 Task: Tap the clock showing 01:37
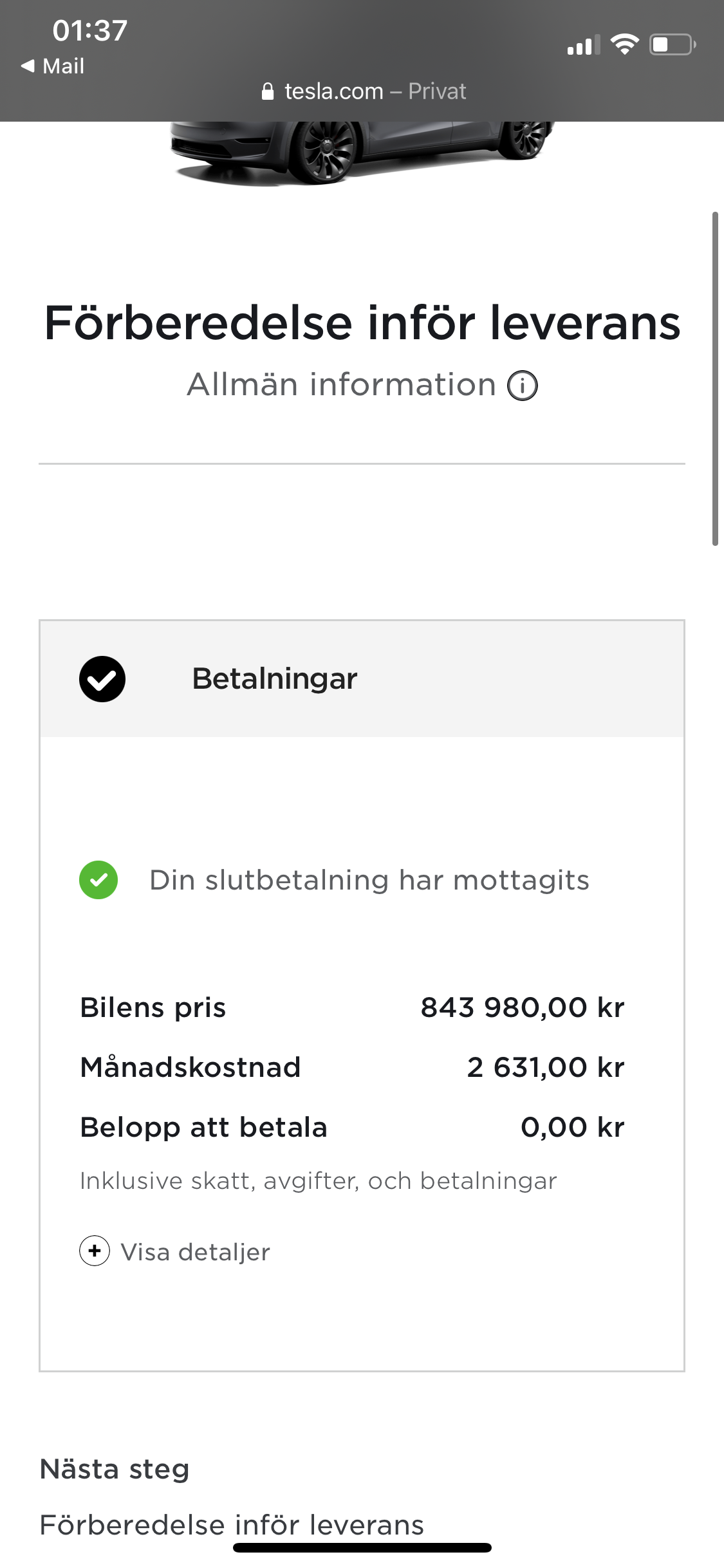pyautogui.click(x=90, y=30)
